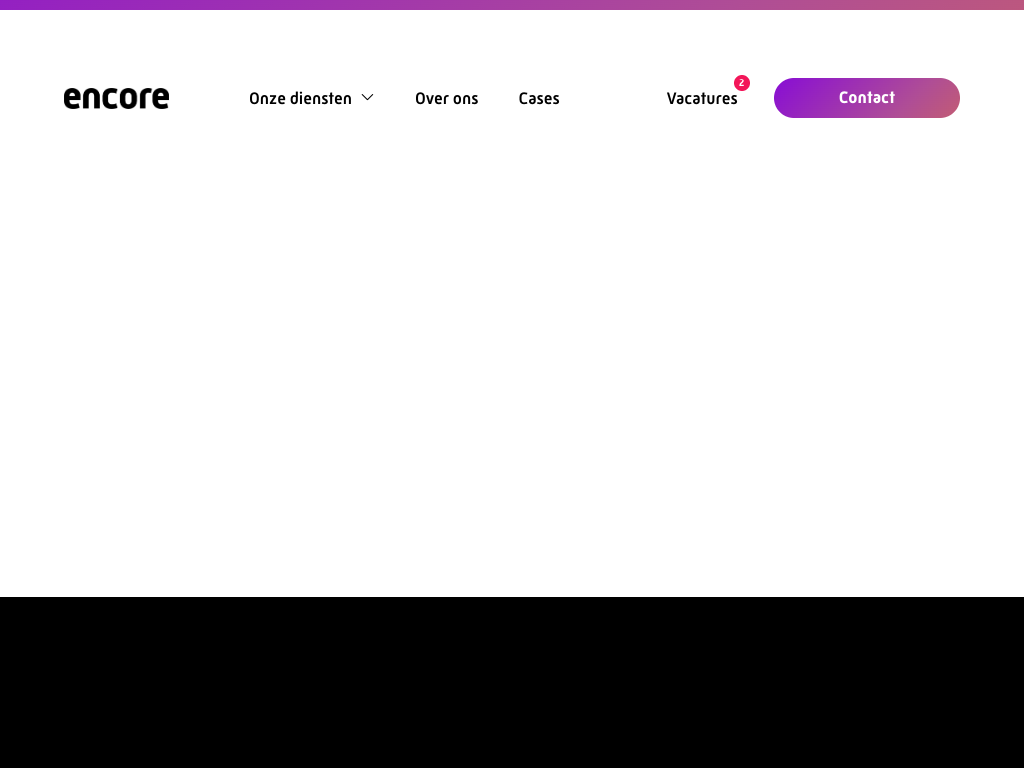Screen dimensions: 1024x768
Task: Click the letter e in encore logo
Action: point(72,99)
